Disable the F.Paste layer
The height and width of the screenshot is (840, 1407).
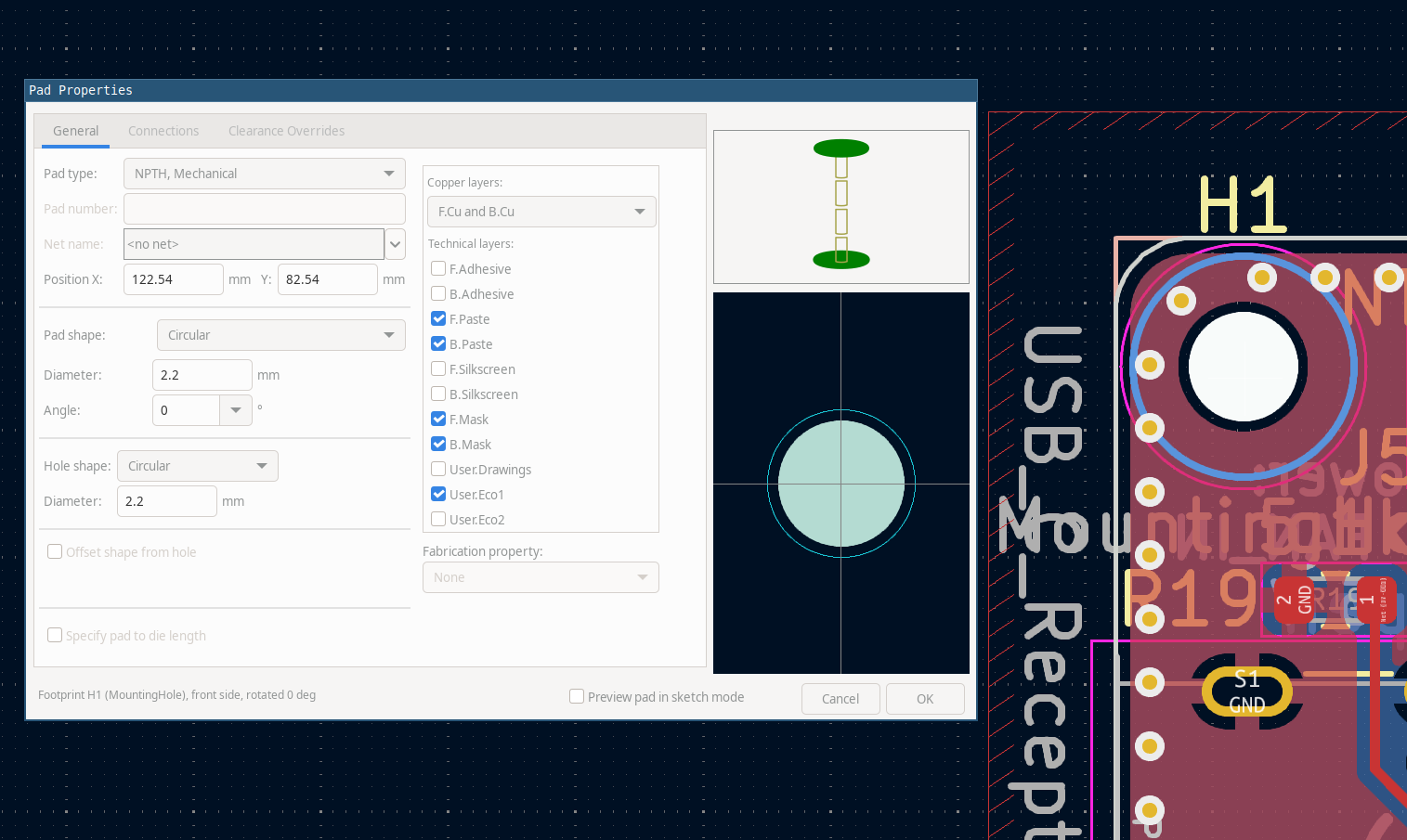(x=437, y=318)
